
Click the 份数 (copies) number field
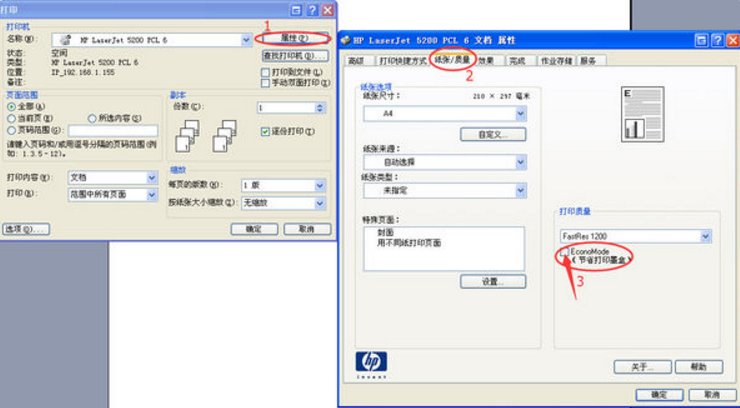286,108
